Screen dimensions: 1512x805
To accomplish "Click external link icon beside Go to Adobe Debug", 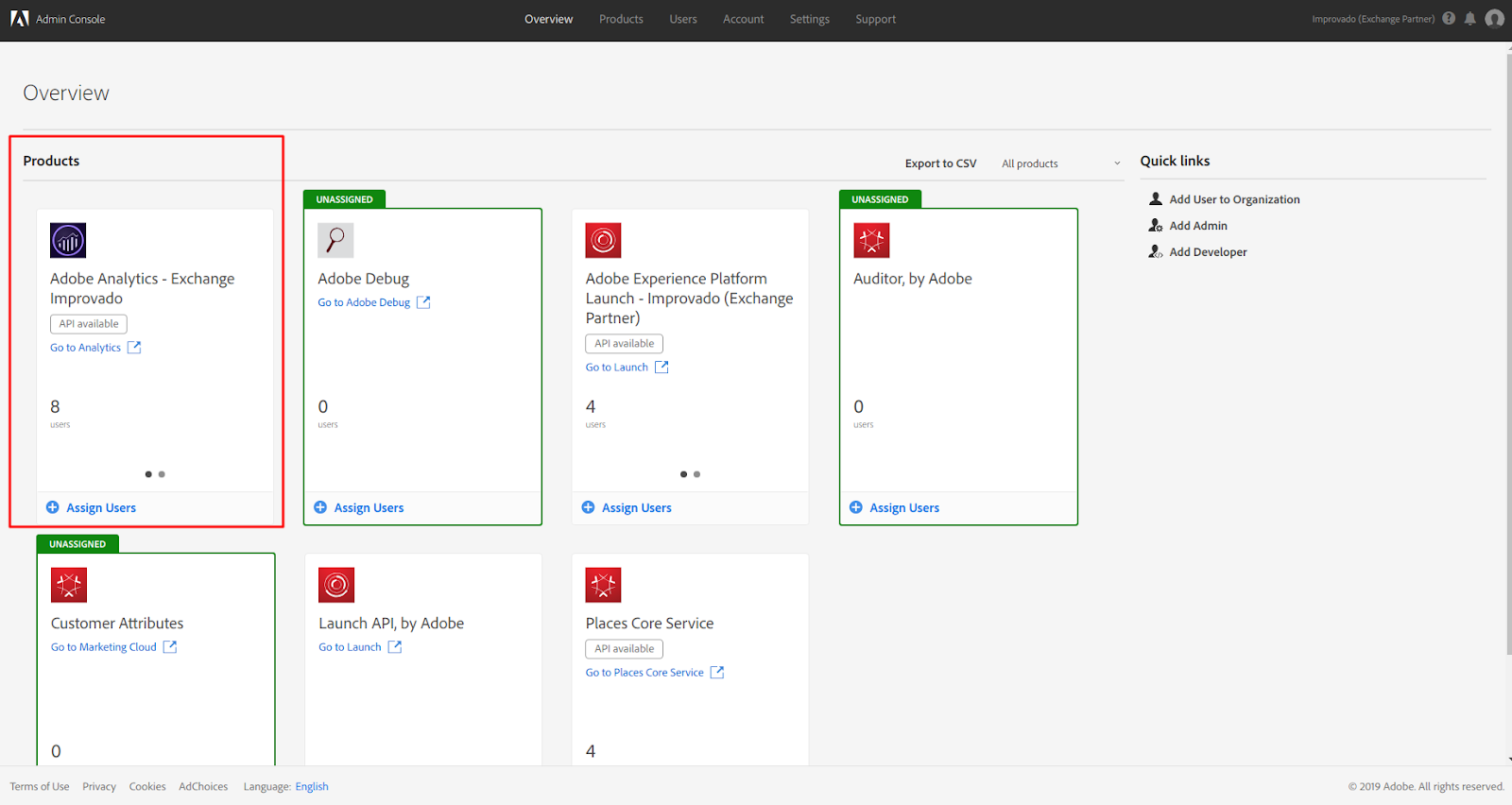I will click(x=423, y=302).
